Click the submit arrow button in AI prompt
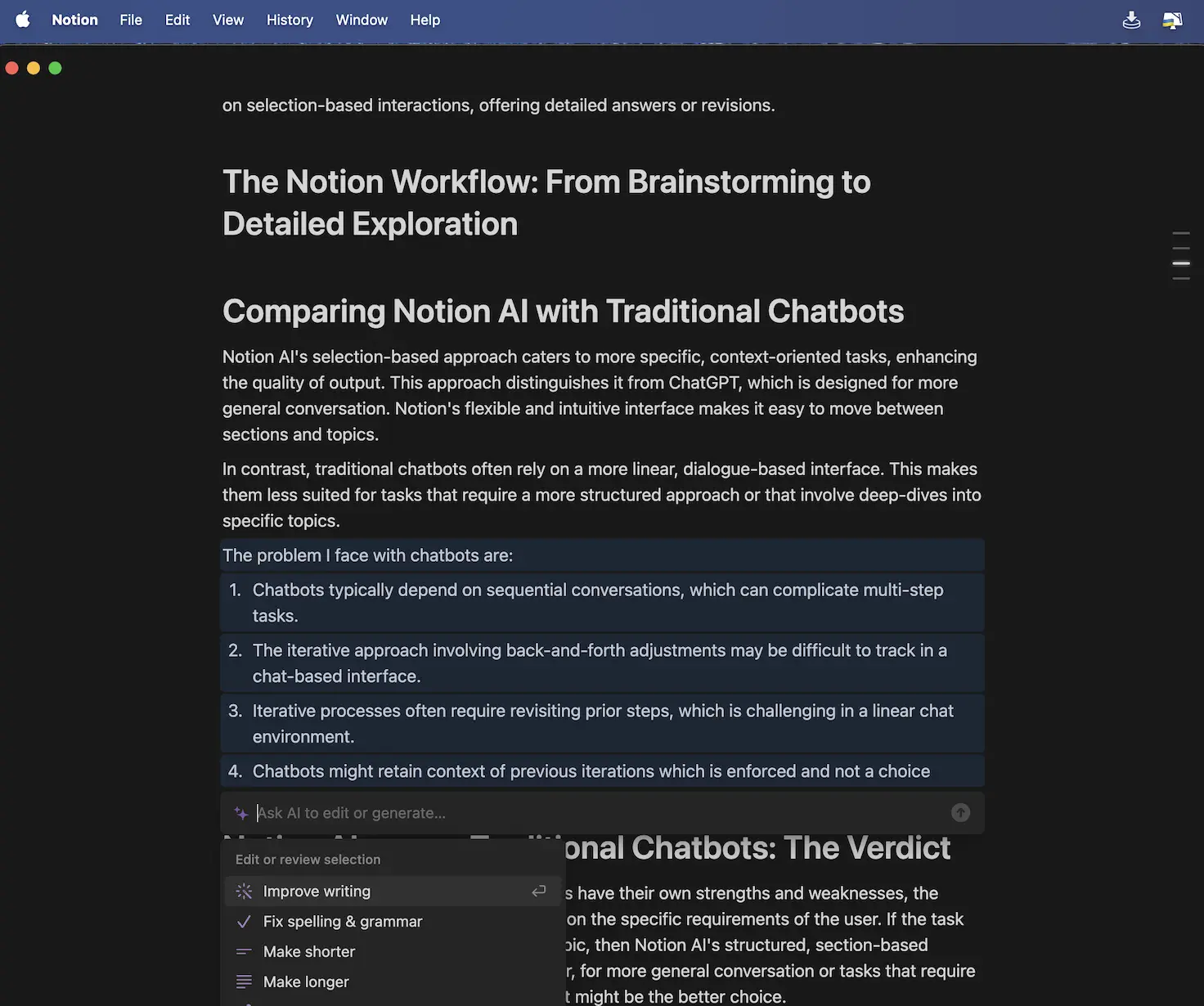The height and width of the screenshot is (1006, 1204). (960, 812)
